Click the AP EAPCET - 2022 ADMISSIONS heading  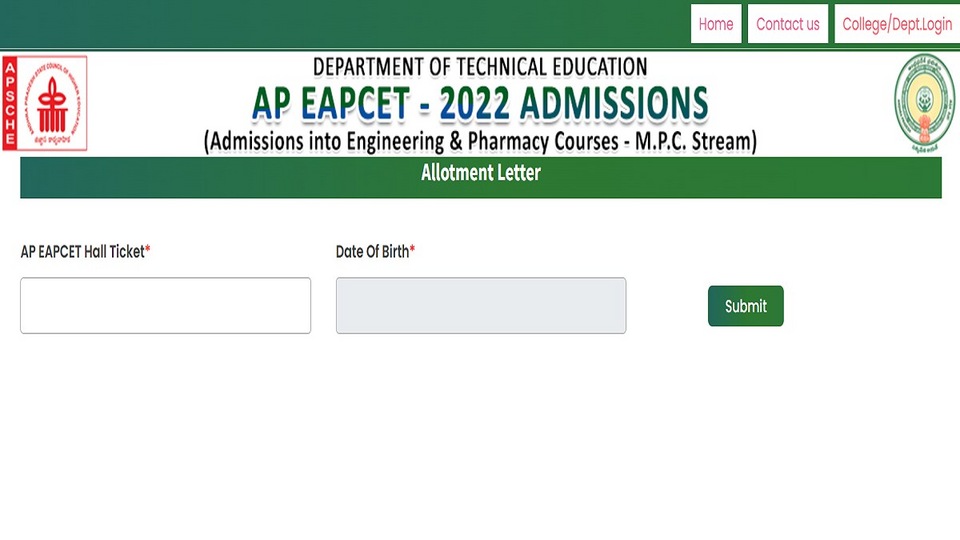(481, 103)
